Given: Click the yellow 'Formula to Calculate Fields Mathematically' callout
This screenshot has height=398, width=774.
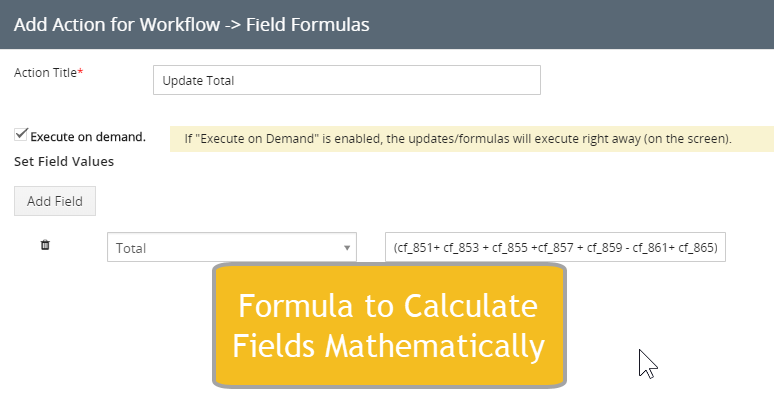Looking at the screenshot, I should (x=389, y=325).
